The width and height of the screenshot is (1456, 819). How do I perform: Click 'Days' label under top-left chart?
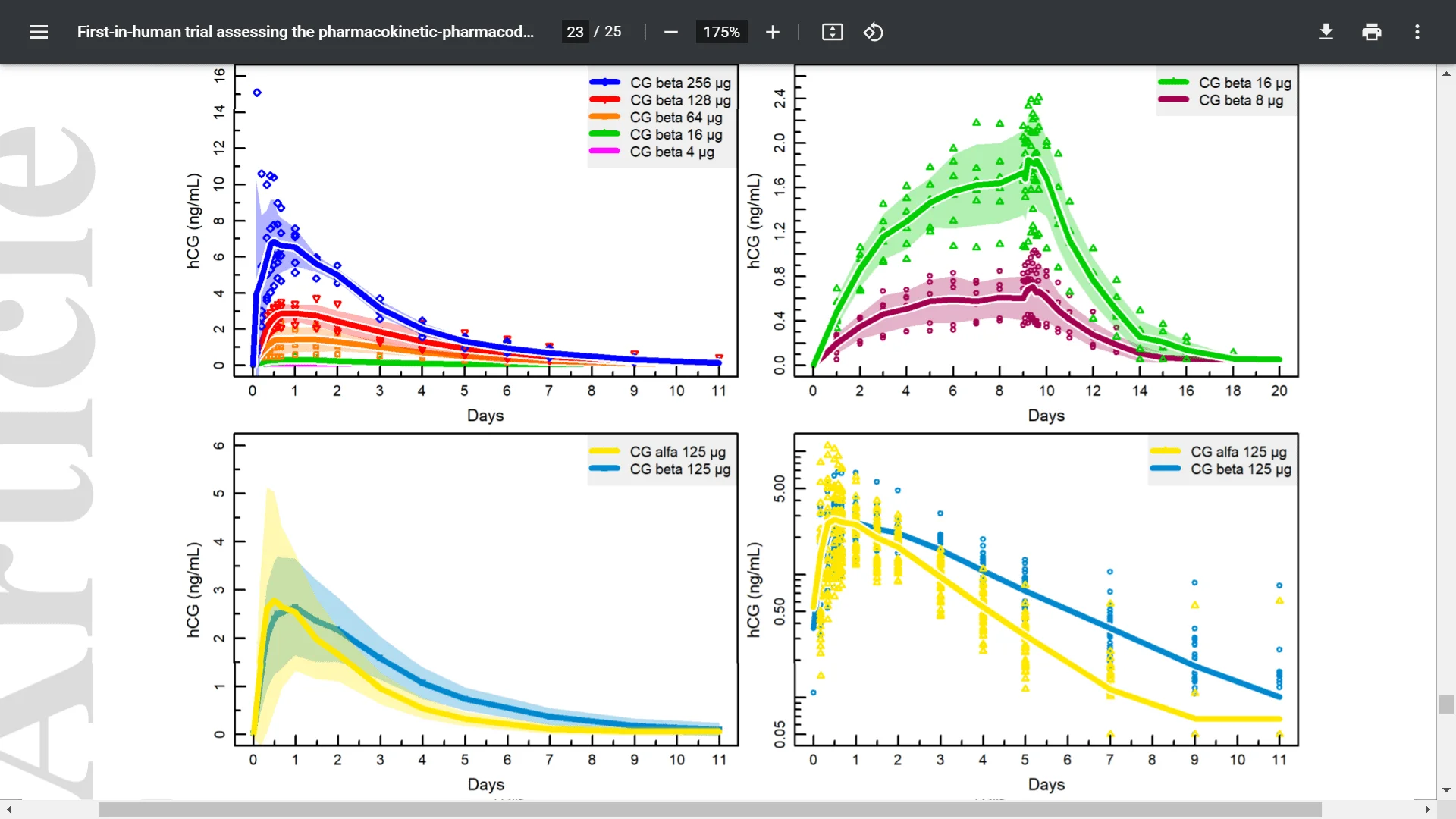pyautogui.click(x=485, y=416)
